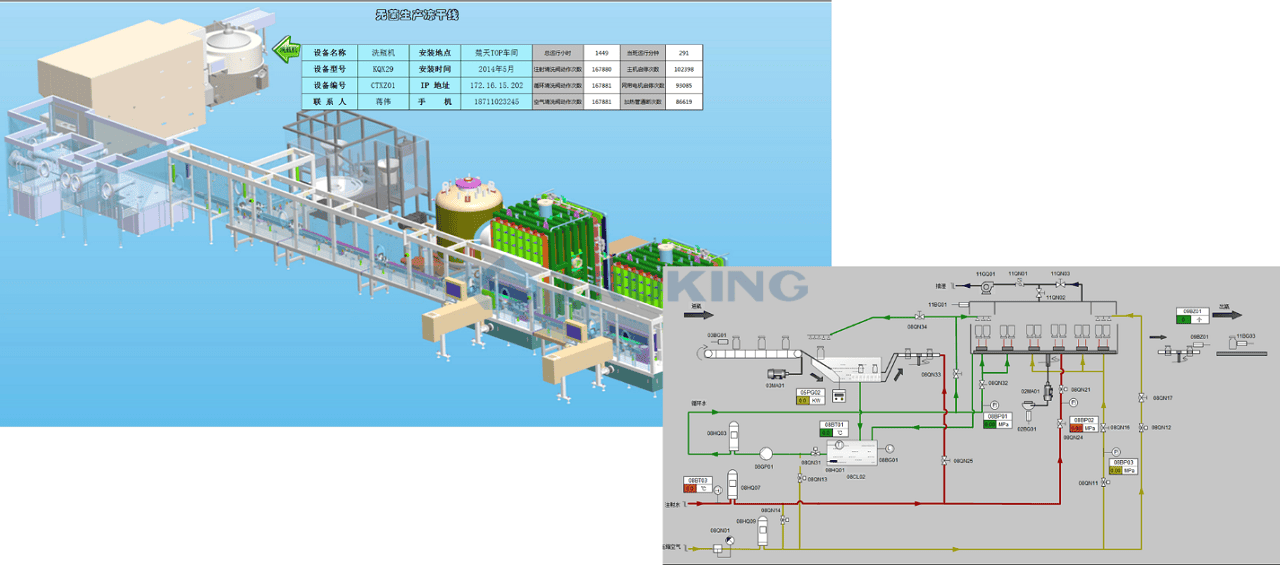Click the 08GP01 circulation pump symbol

pyautogui.click(x=766, y=453)
